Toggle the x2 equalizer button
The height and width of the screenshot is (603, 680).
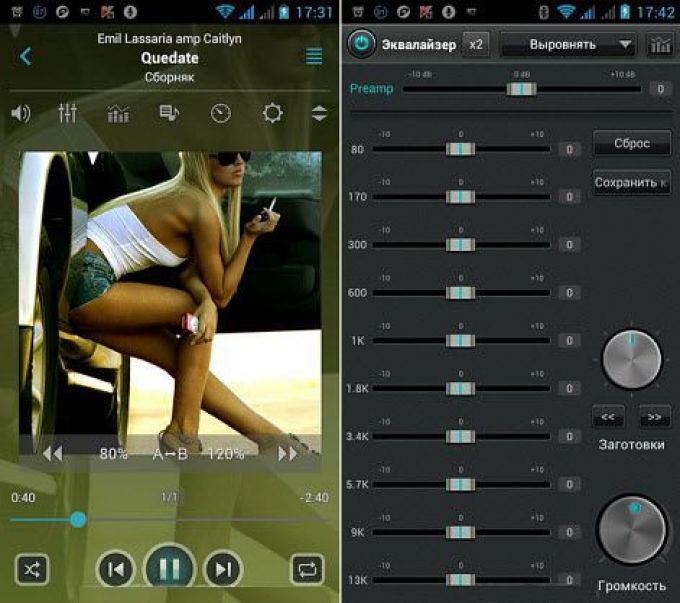[476, 45]
